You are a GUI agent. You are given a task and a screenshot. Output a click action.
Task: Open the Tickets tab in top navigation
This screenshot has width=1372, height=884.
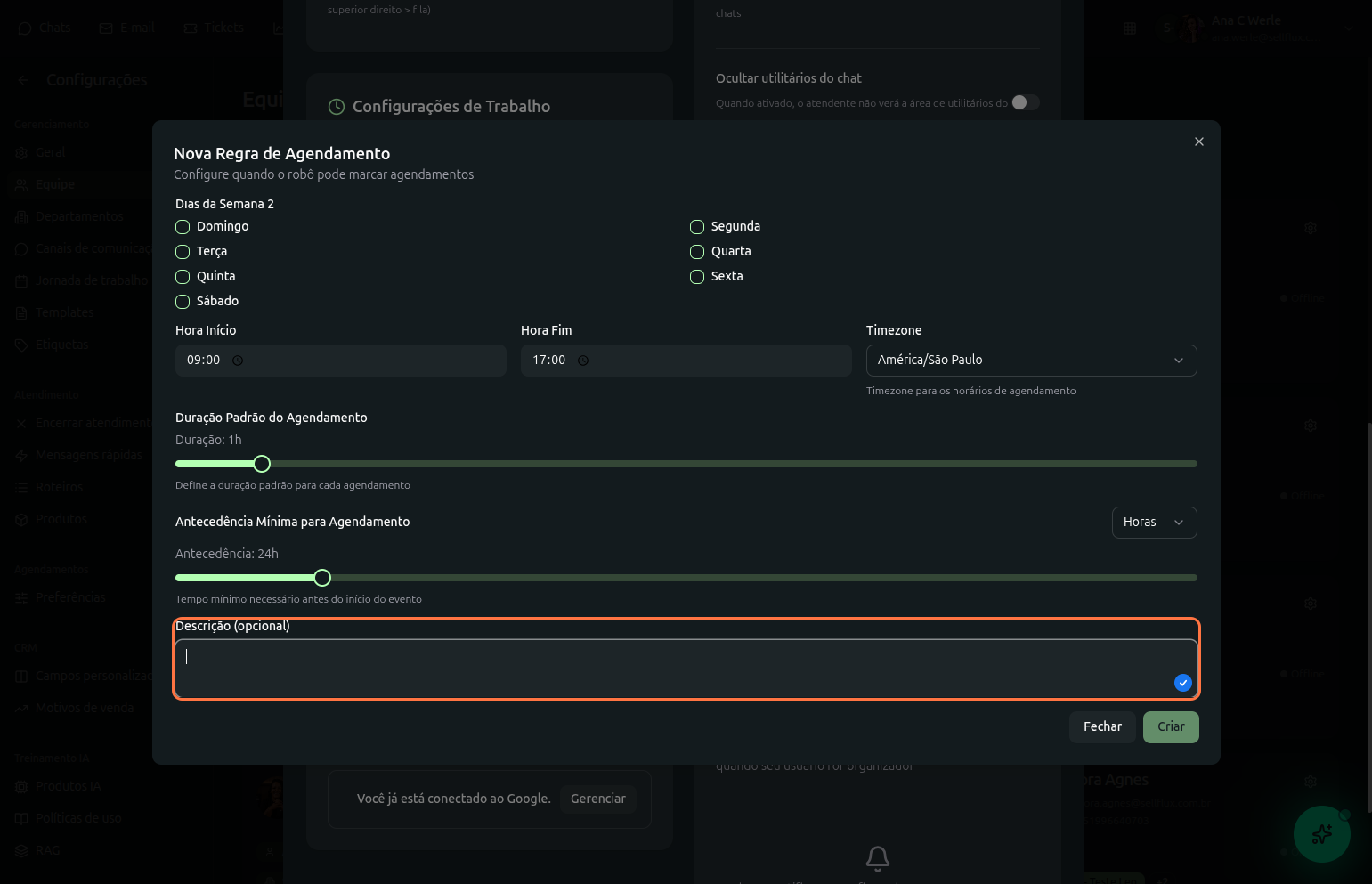[214, 28]
